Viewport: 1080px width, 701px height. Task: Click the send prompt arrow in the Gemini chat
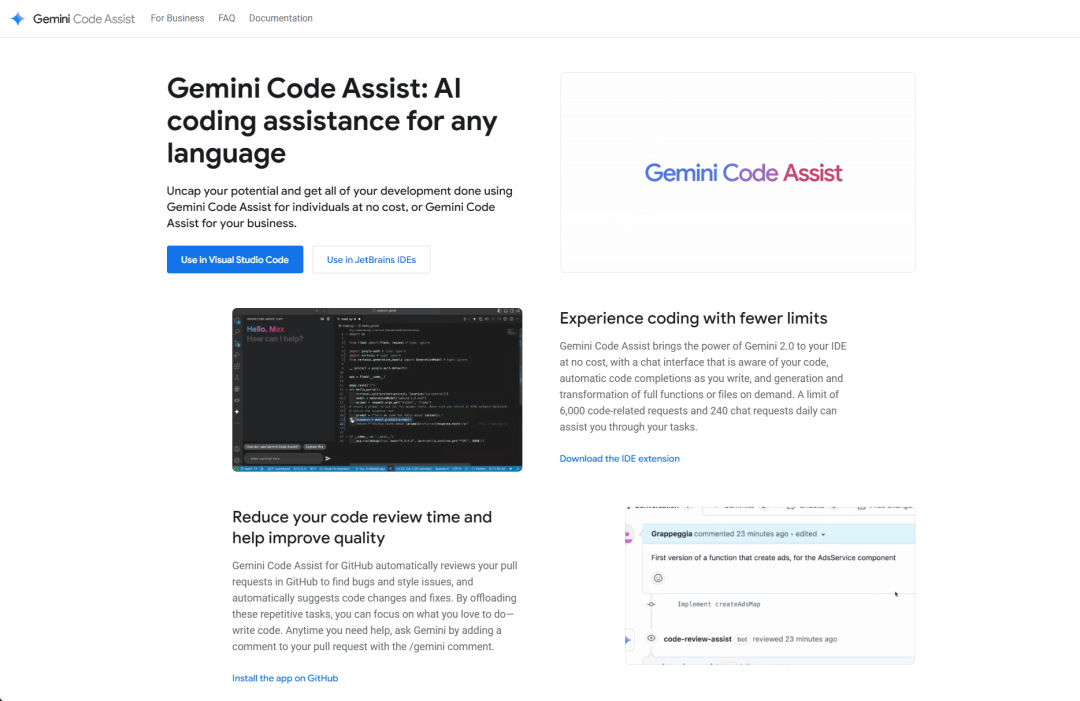[328, 458]
